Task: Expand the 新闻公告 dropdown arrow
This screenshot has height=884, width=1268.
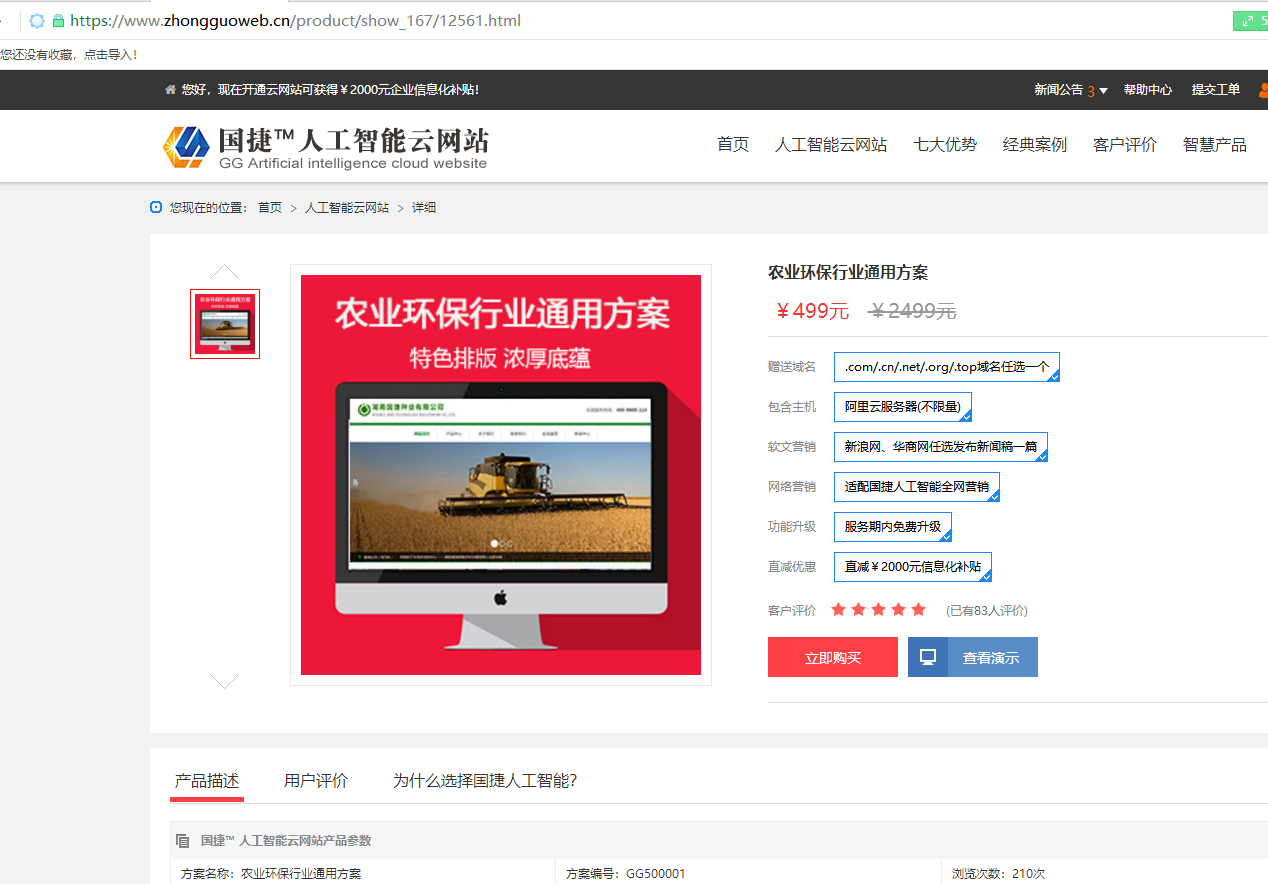Action: point(1103,91)
